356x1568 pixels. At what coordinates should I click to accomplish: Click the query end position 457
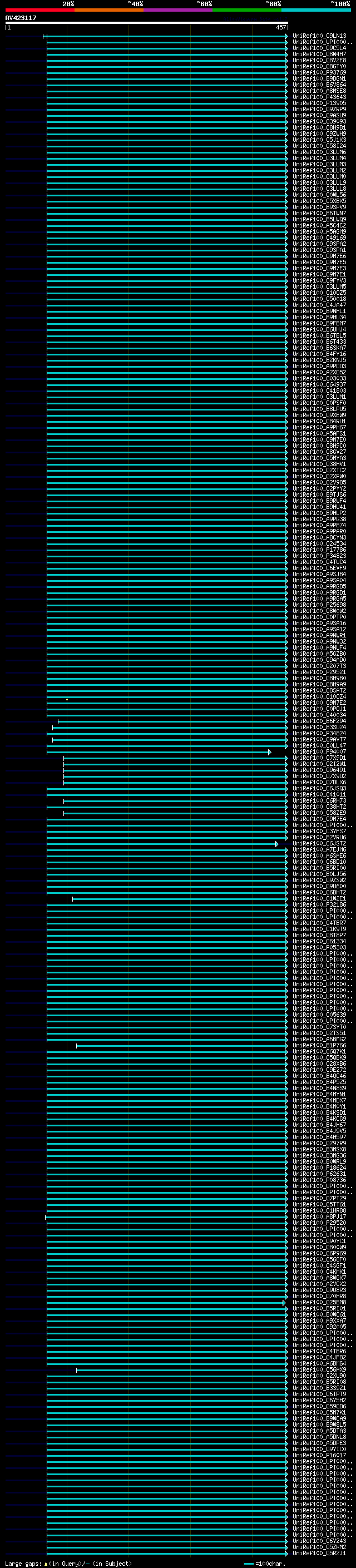(280, 27)
